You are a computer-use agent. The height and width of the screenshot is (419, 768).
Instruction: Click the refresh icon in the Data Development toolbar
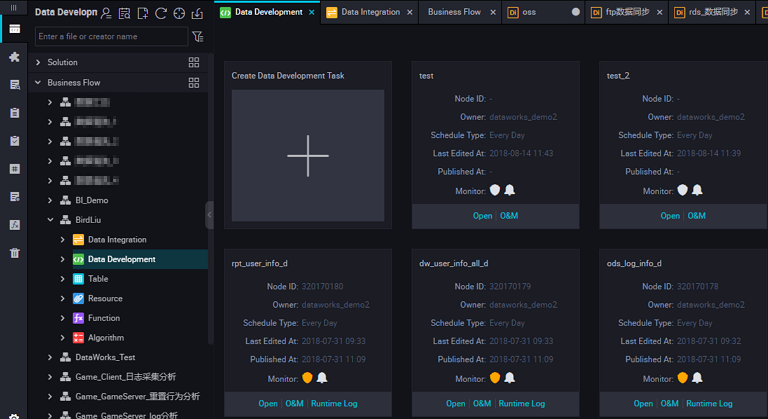pyautogui.click(x=161, y=14)
